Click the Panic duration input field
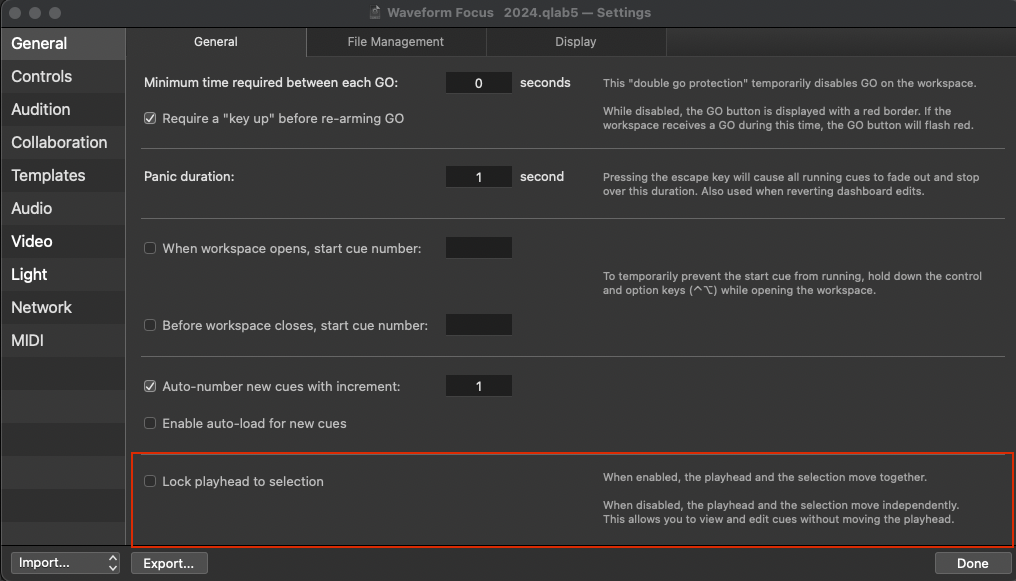Viewport: 1016px width, 581px height. click(x=478, y=177)
